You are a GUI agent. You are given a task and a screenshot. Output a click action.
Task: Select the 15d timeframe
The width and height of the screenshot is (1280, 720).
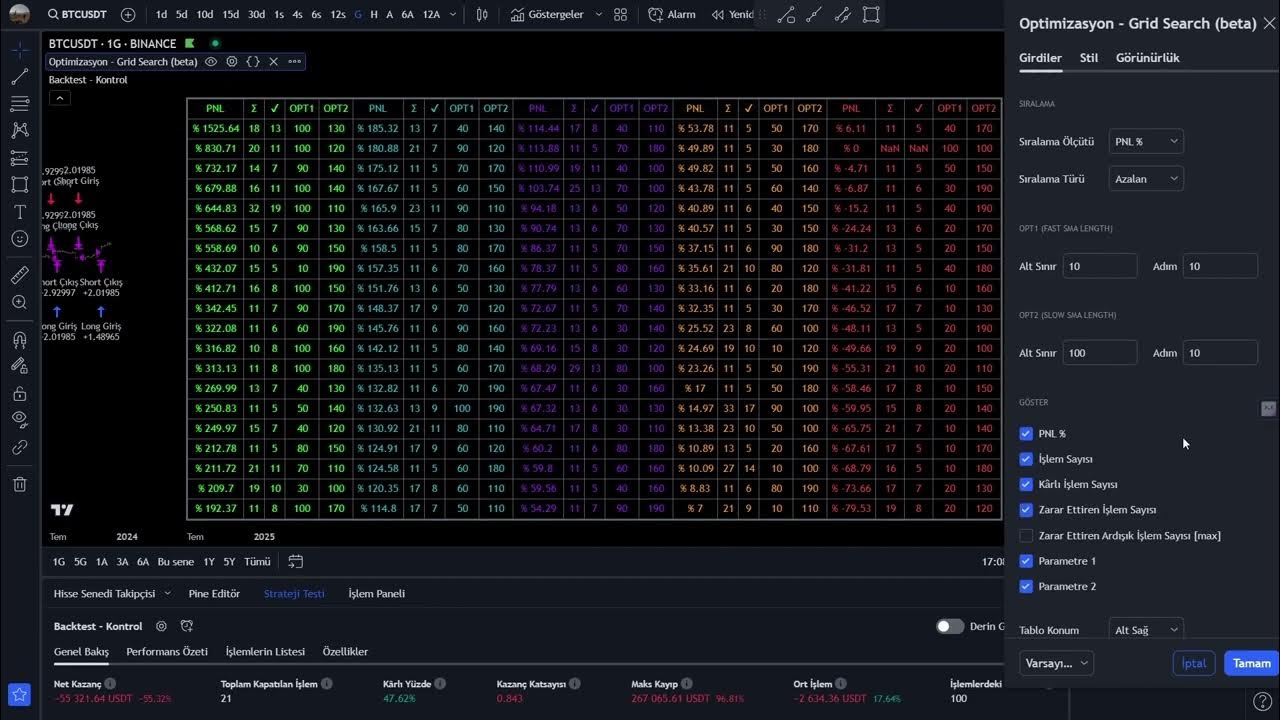pos(231,15)
